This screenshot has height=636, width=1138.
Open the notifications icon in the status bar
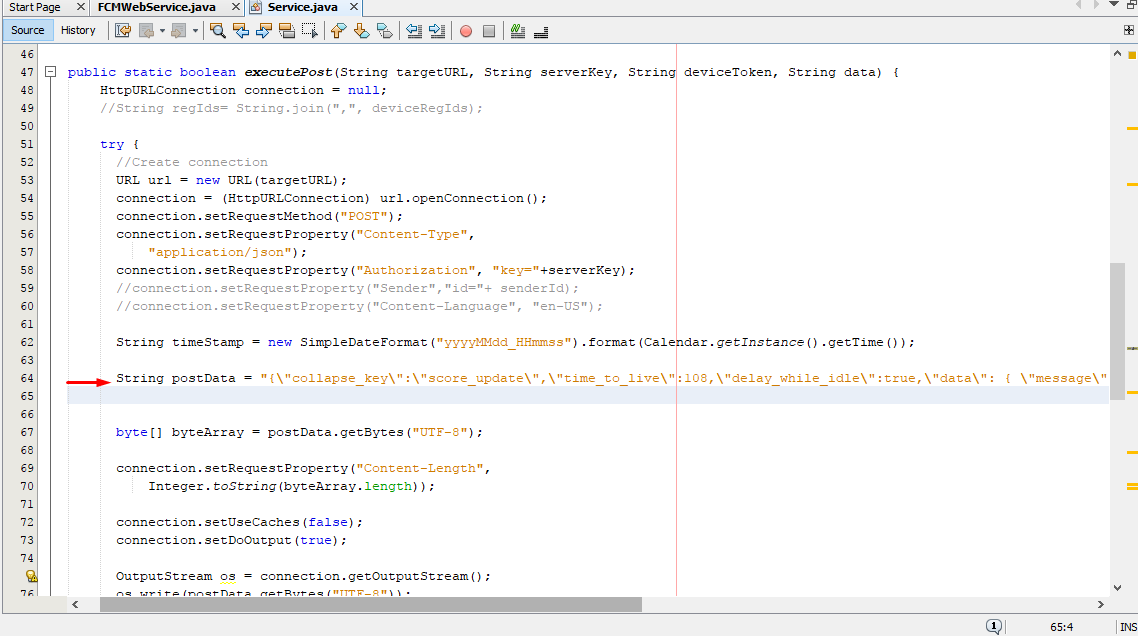coord(994,627)
